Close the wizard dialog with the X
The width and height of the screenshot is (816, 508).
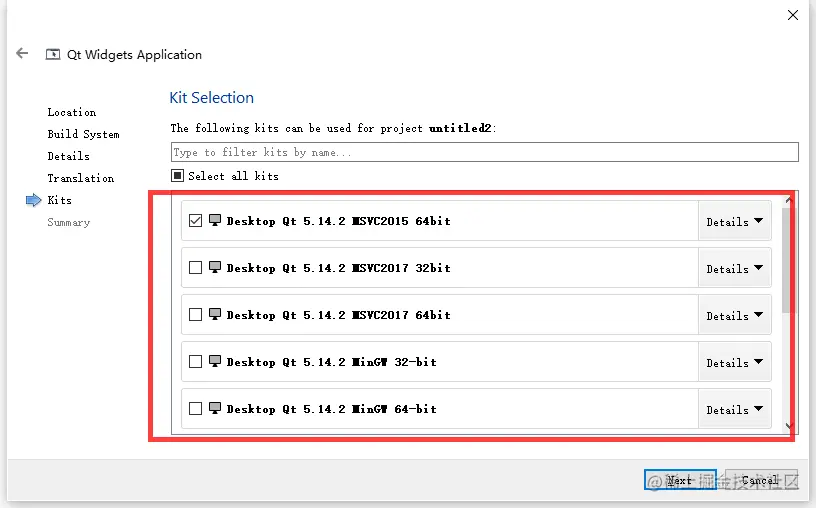(793, 15)
